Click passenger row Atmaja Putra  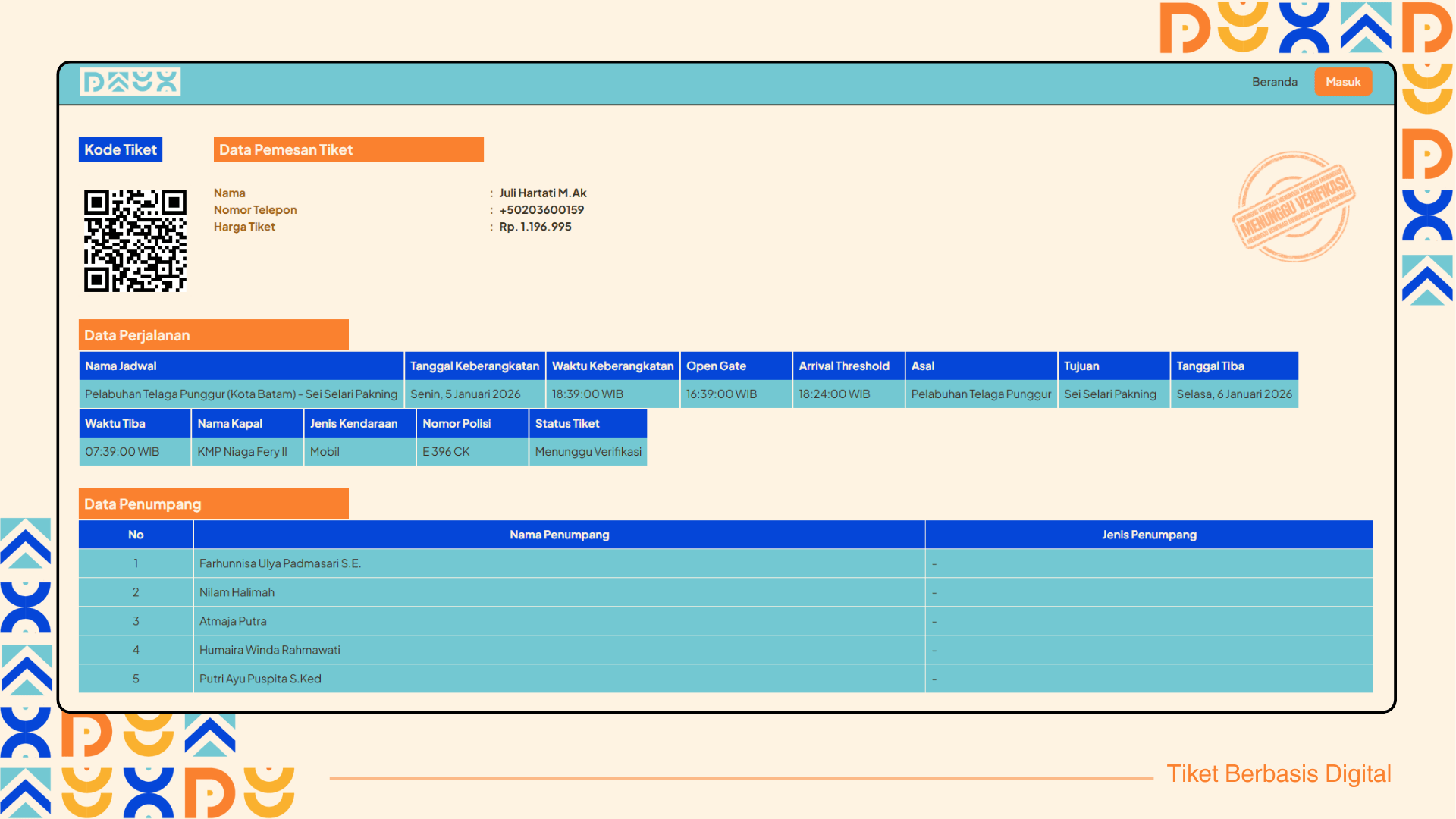click(x=726, y=621)
